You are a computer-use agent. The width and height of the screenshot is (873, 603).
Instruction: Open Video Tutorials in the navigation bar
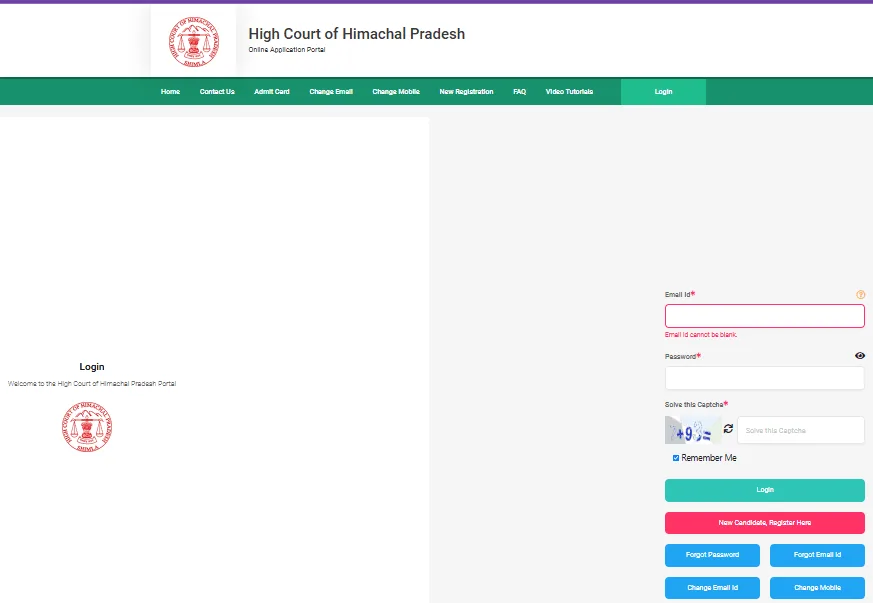coord(569,91)
